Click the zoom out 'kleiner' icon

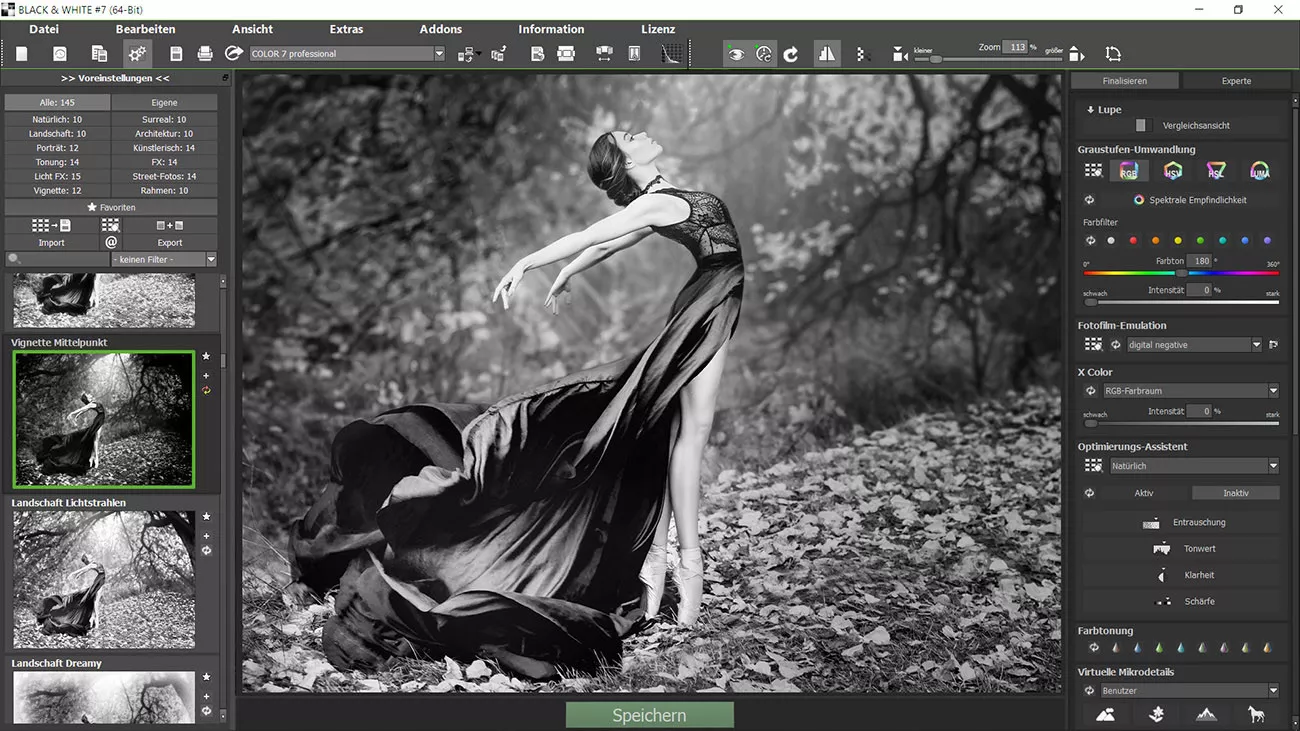coord(900,56)
